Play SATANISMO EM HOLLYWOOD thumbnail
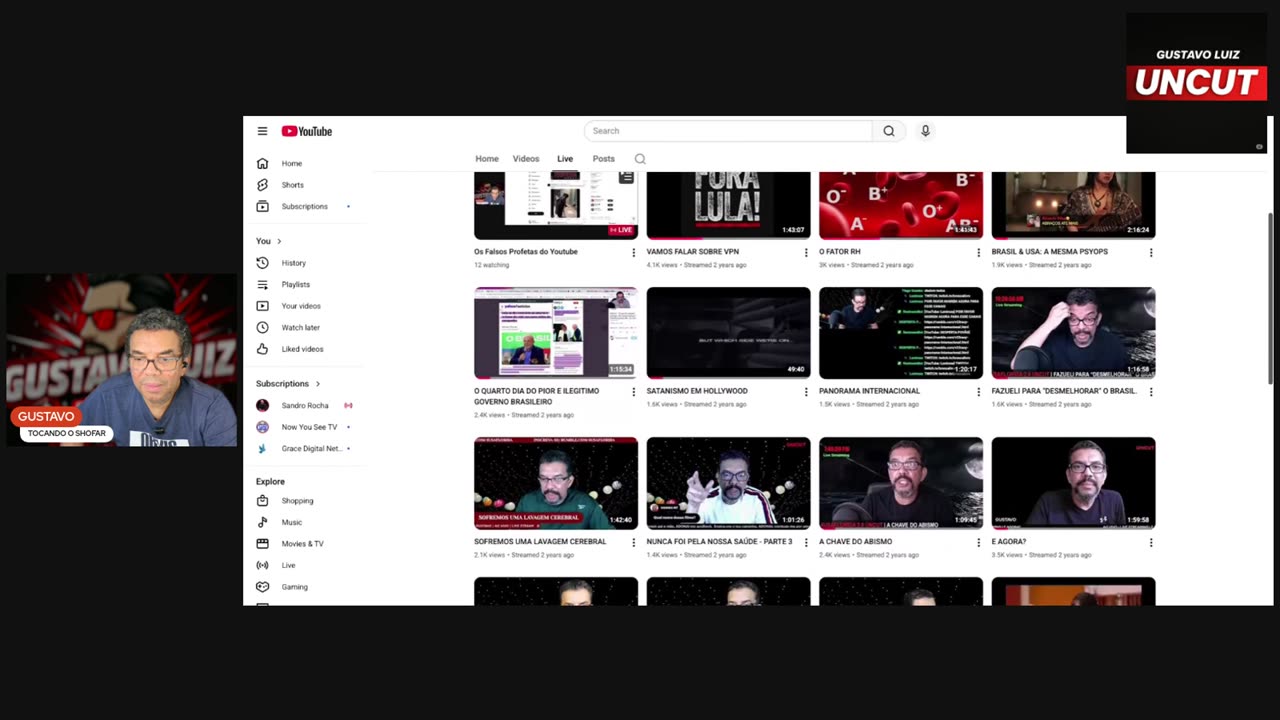 [x=729, y=333]
